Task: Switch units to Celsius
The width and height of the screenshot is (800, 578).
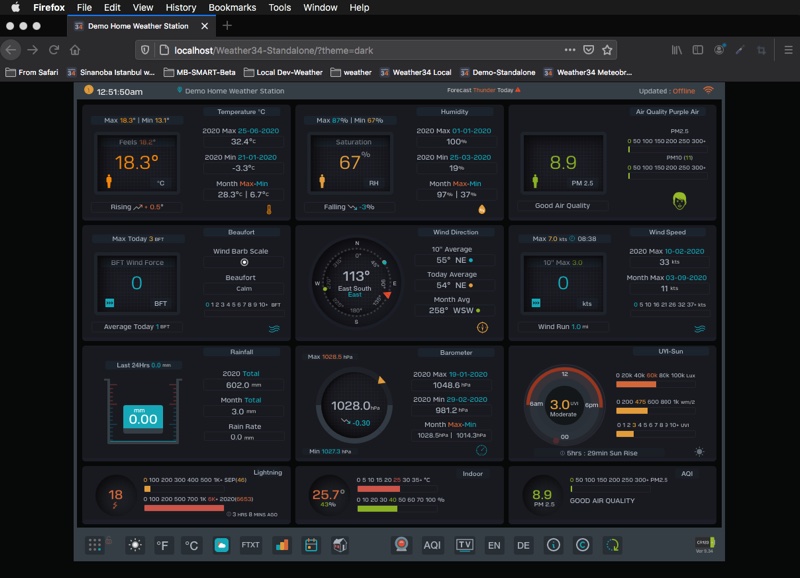Action: tap(191, 545)
